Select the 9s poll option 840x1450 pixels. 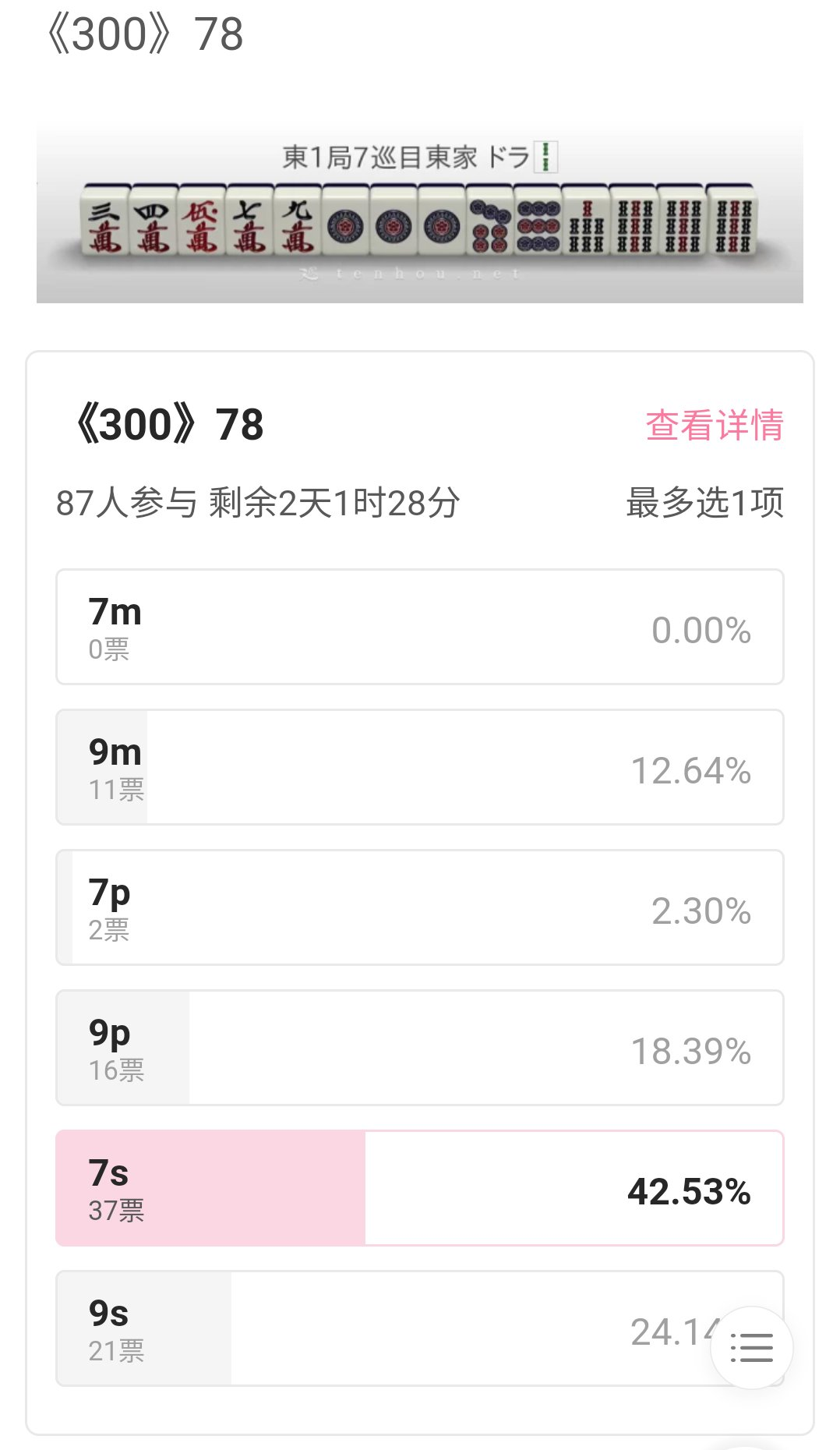tap(420, 1328)
